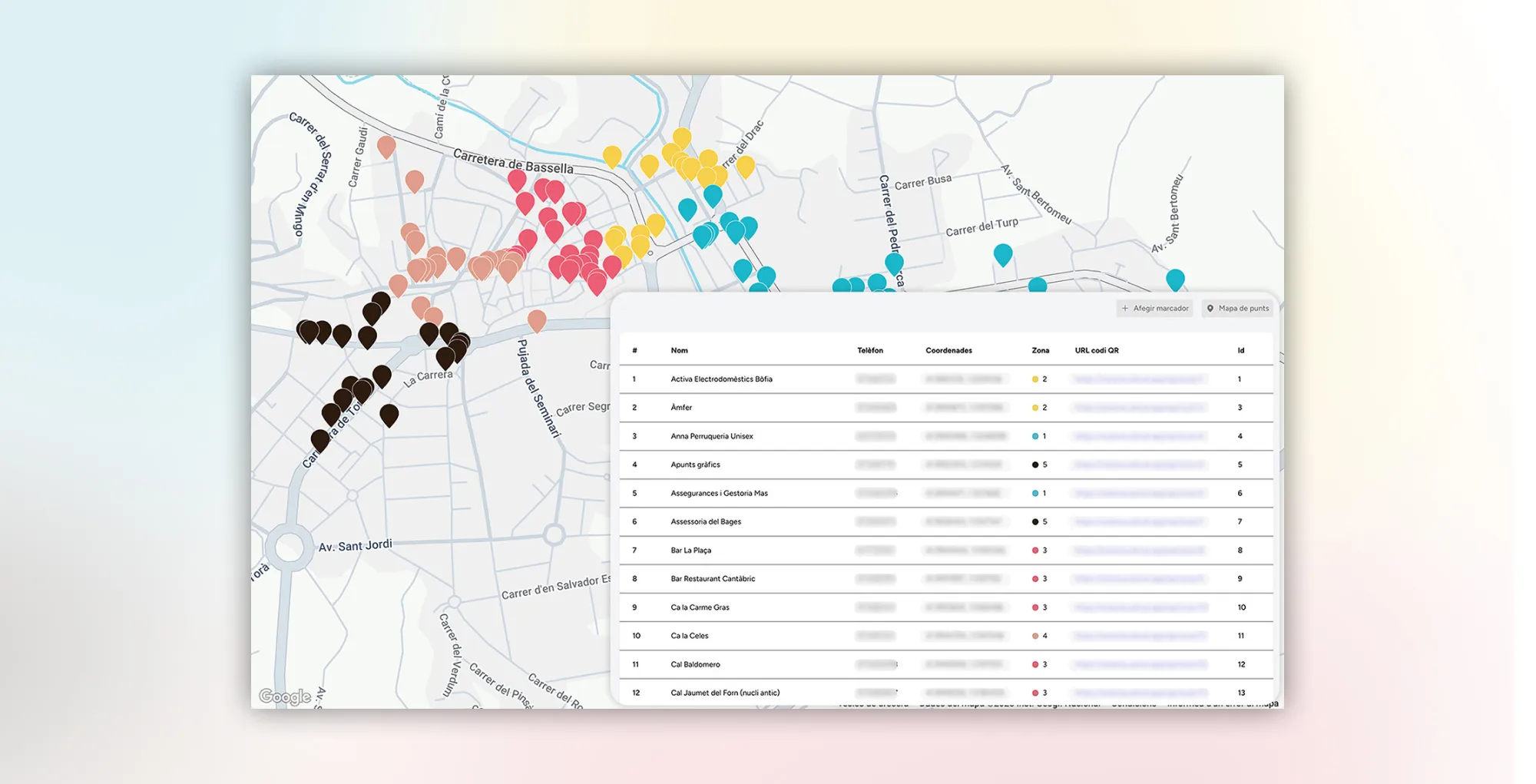
Task: Select the teal pin on Av. Sant Bertomeu
Action: [1174, 280]
